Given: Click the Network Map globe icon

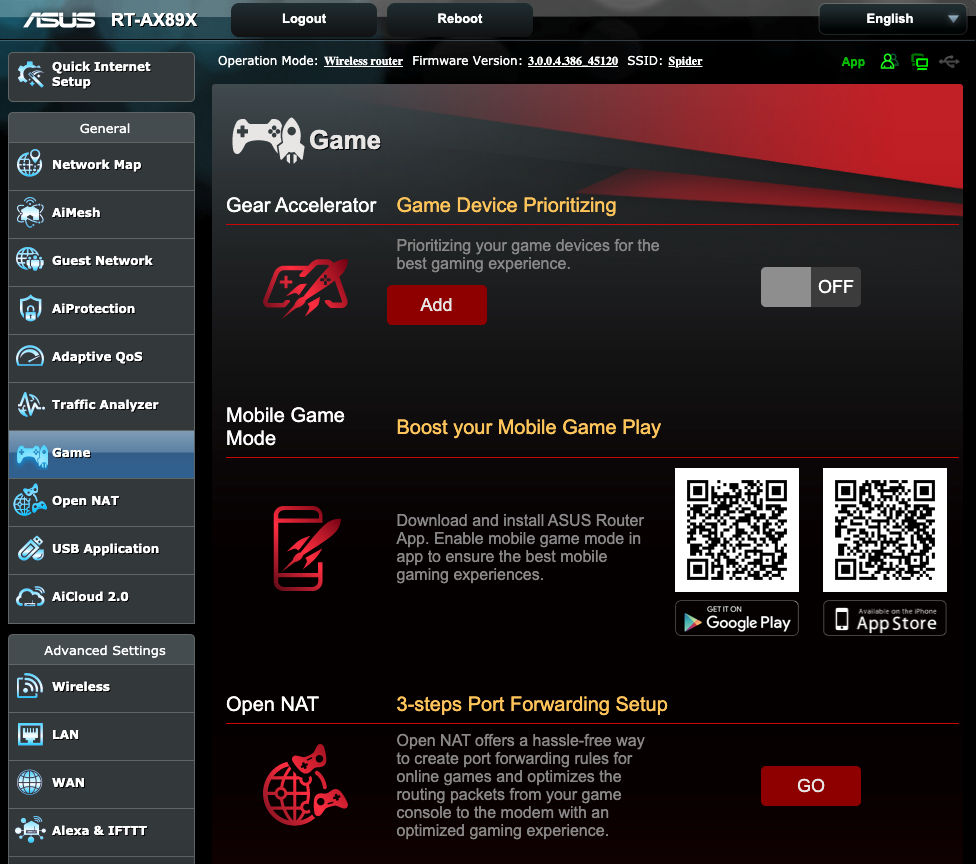Looking at the screenshot, I should pyautogui.click(x=29, y=164).
